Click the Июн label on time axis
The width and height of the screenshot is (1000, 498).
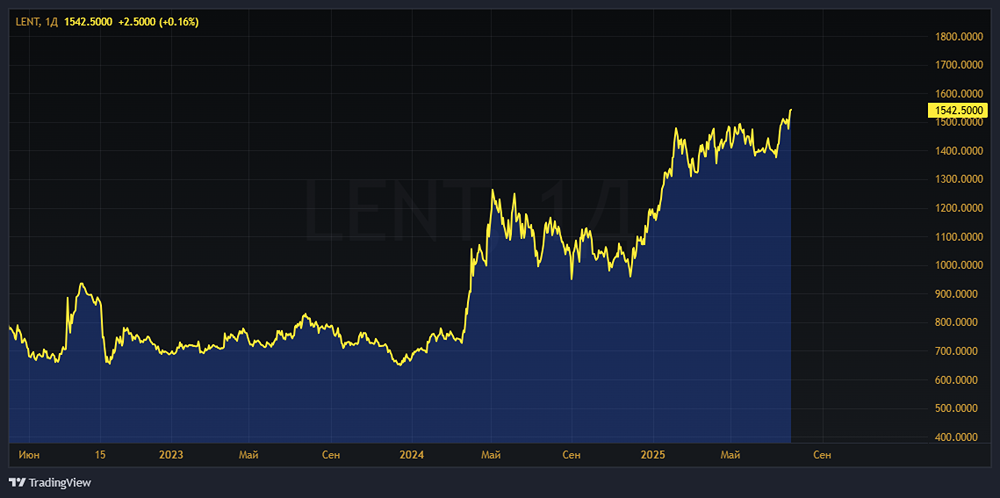click(x=29, y=455)
